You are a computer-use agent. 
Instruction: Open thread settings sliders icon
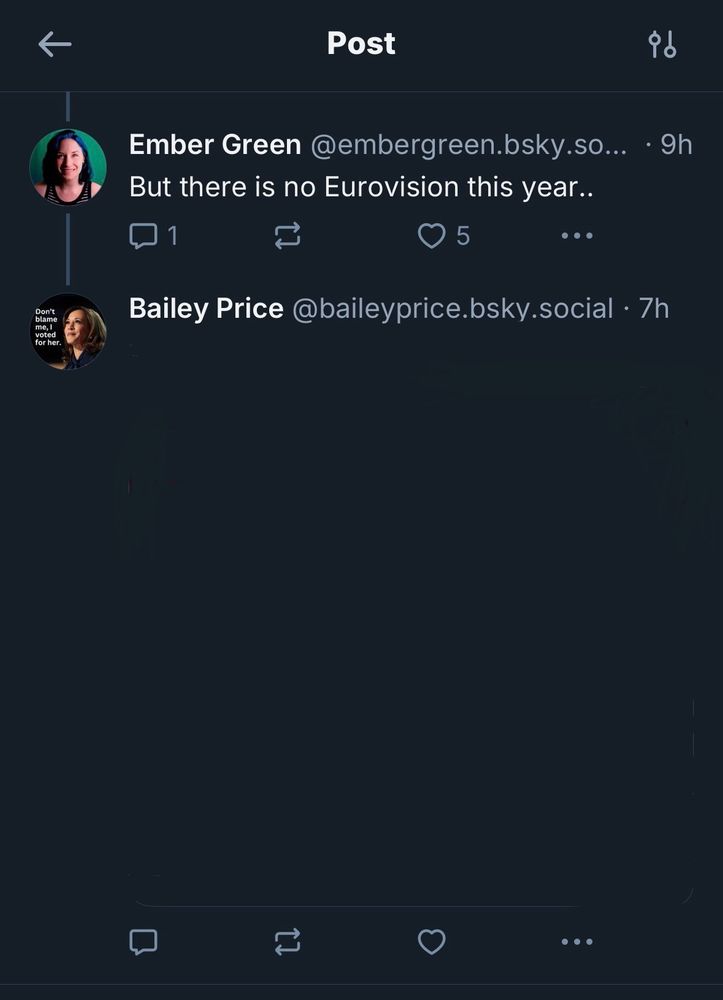662,45
